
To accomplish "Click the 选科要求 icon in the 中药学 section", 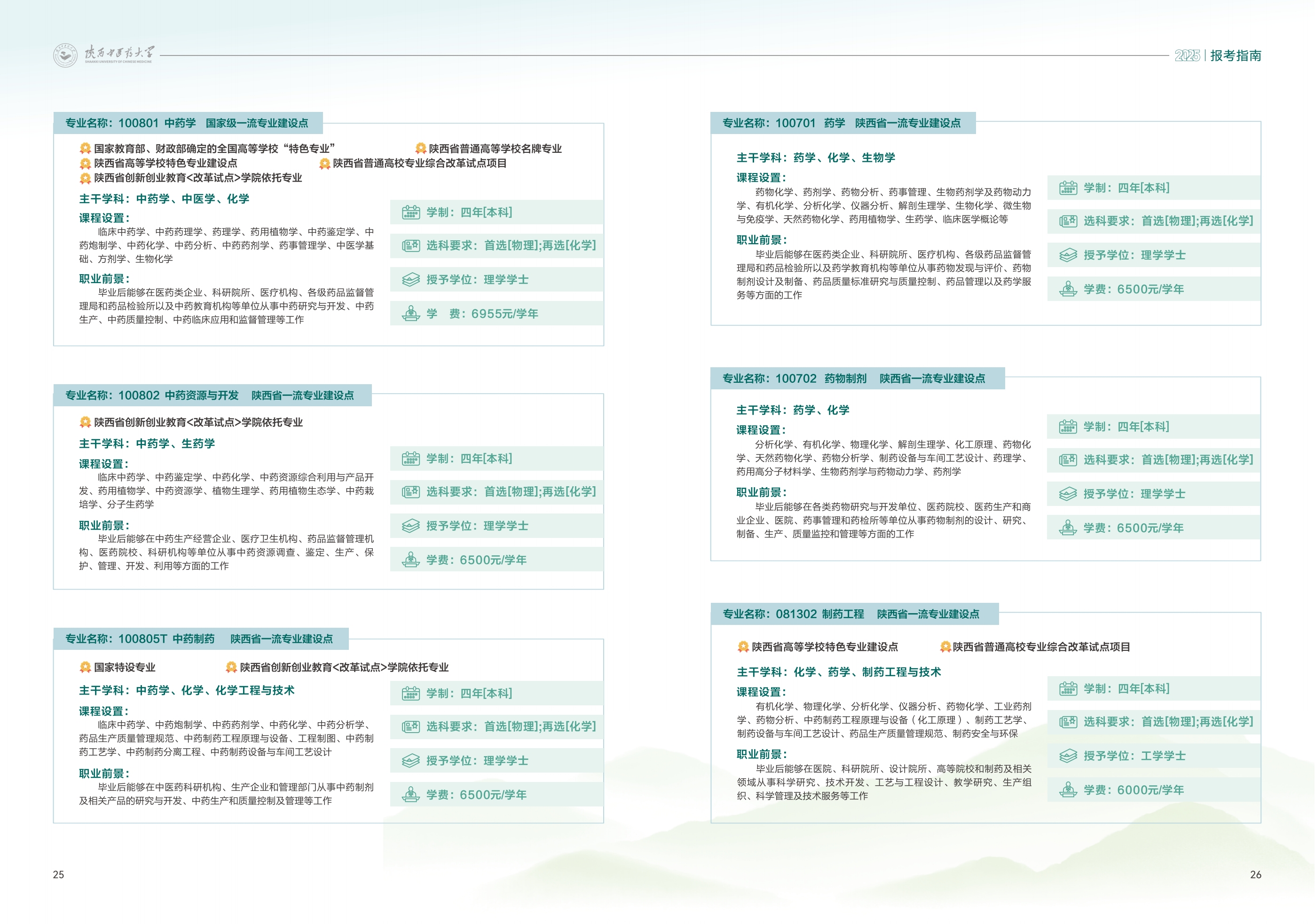I will click(410, 246).
